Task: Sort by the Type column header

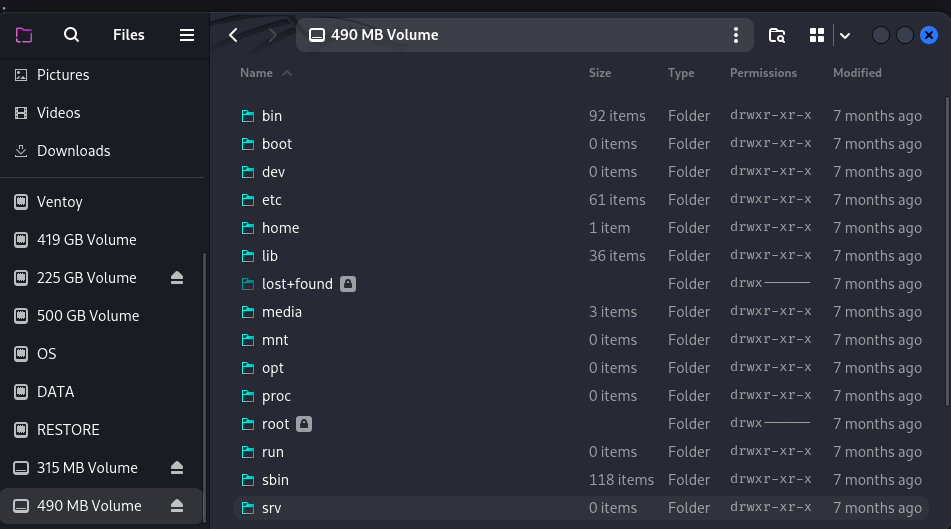Action: [x=681, y=73]
